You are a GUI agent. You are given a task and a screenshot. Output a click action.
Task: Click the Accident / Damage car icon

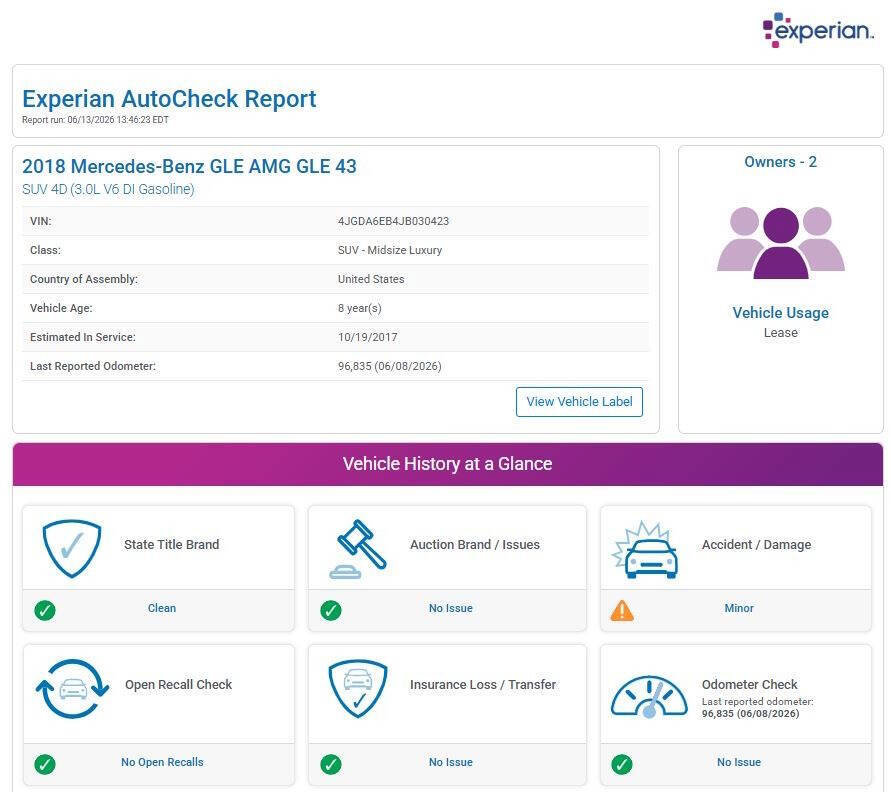645,549
